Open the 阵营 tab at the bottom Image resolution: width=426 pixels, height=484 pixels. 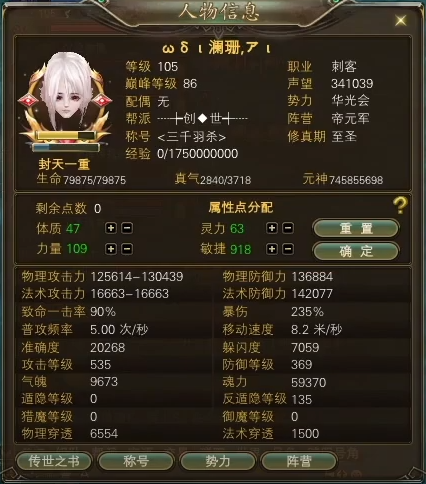coord(299,461)
